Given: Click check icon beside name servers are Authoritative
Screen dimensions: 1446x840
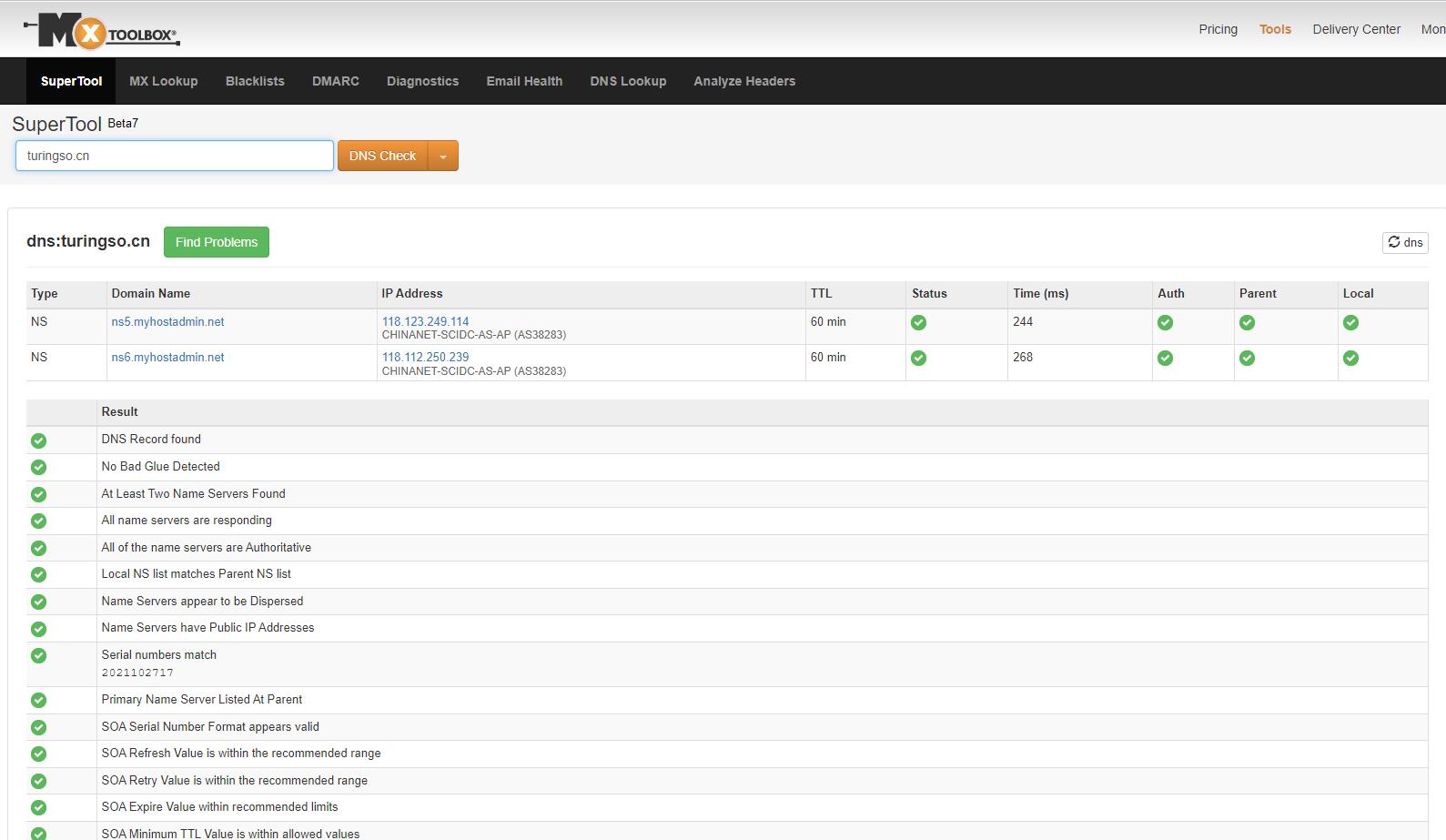Looking at the screenshot, I should click(38, 548).
